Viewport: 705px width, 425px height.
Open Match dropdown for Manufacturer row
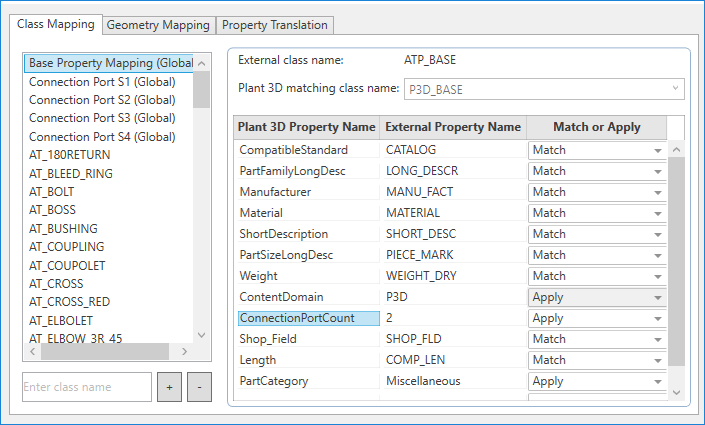[x=597, y=192]
